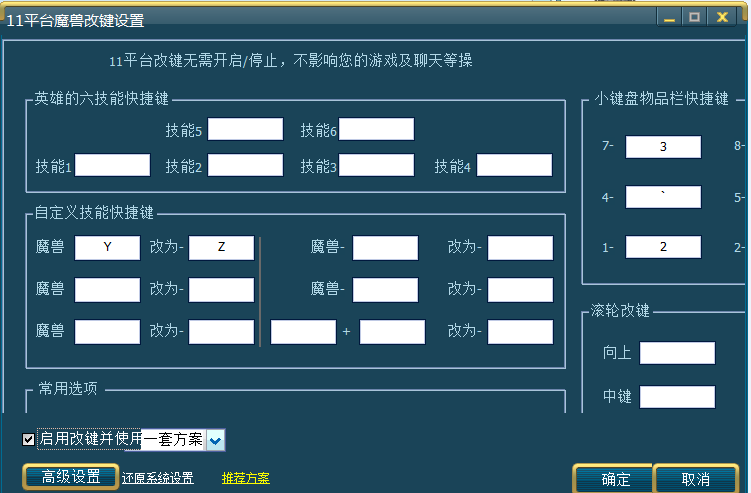Click the 技能5 hotkey input field
This screenshot has width=751, height=493.
pos(245,129)
